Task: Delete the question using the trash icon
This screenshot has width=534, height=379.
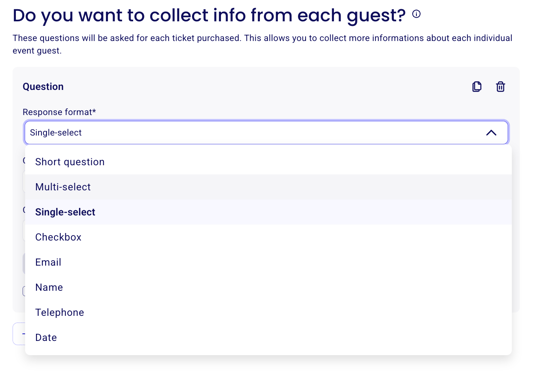Action: (500, 86)
